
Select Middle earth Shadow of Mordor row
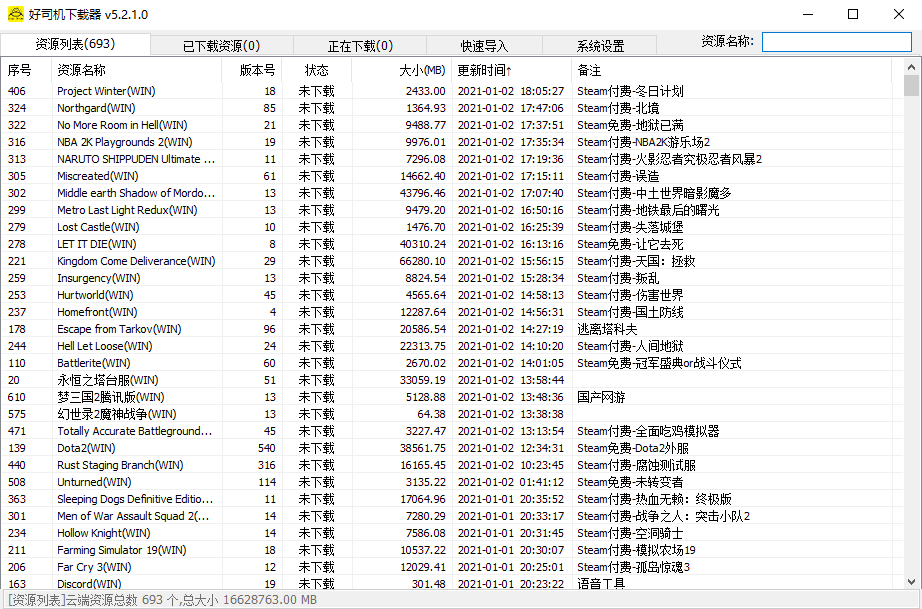(x=452, y=193)
